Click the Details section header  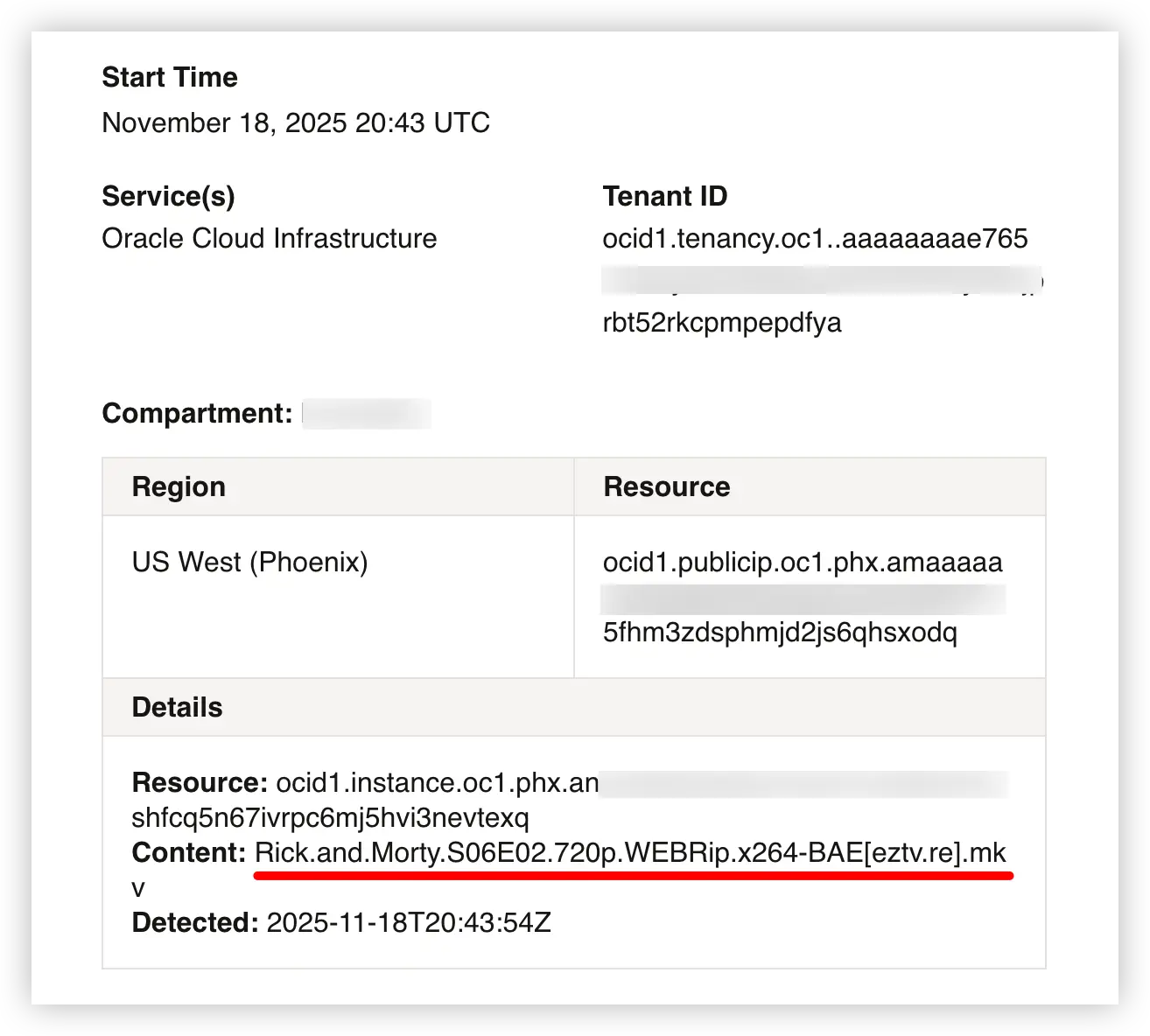[177, 707]
